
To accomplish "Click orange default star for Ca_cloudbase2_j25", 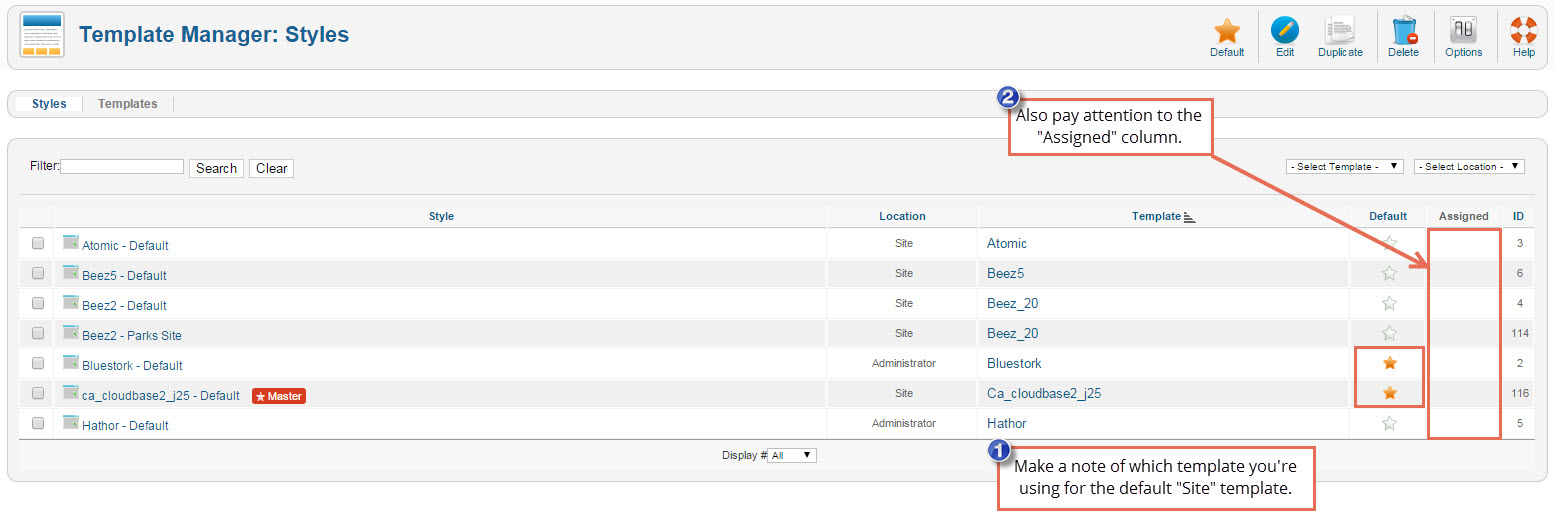I will tap(1388, 393).
